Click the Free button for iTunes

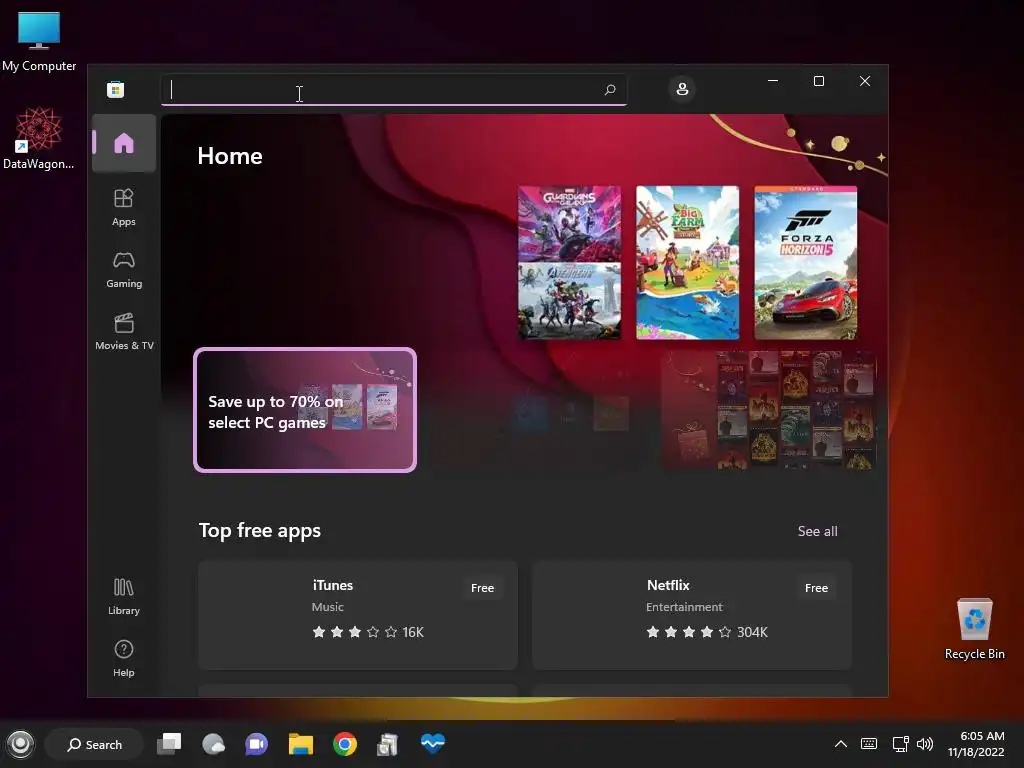coord(483,588)
